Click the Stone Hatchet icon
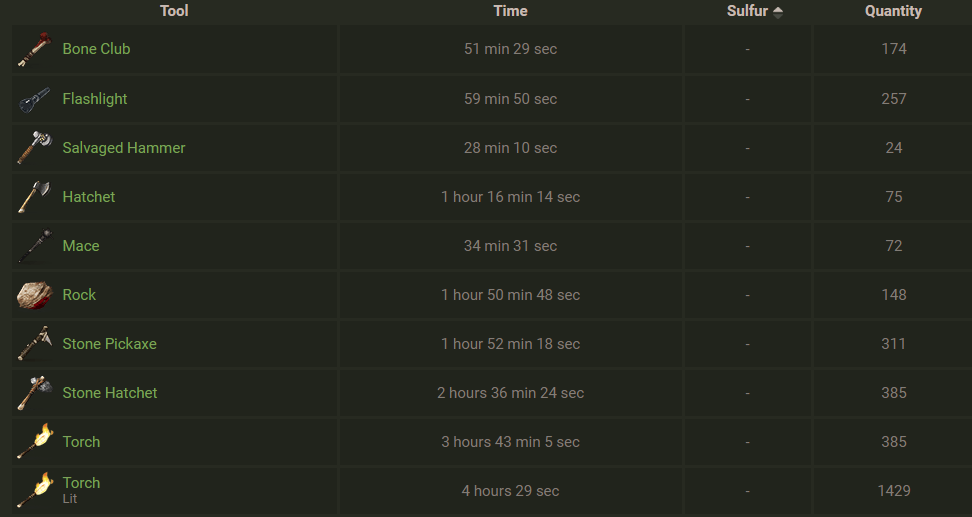 click(35, 393)
